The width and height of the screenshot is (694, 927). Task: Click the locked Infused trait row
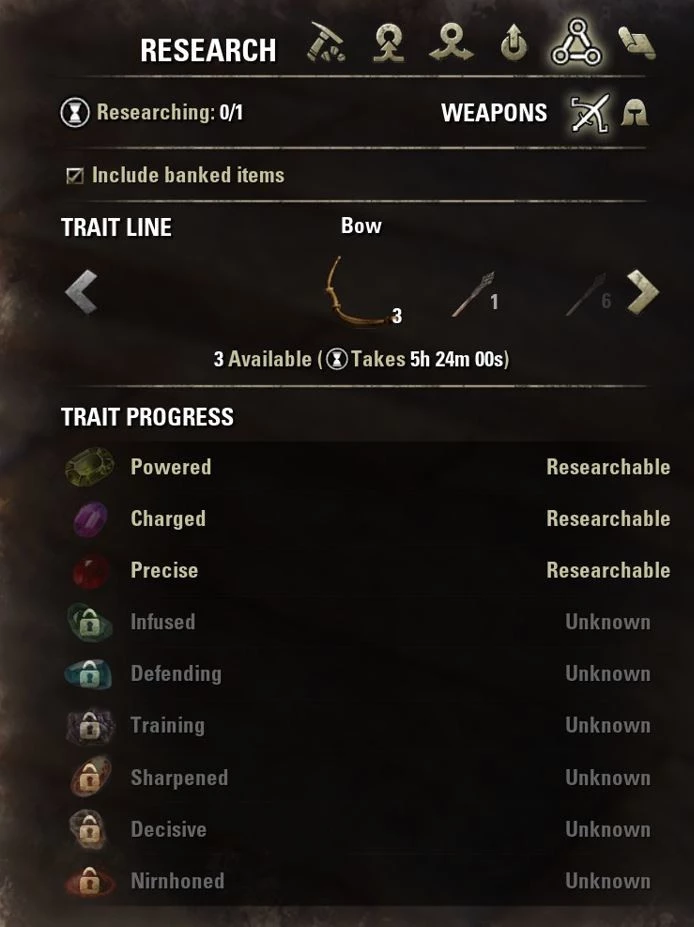[x=367, y=622]
